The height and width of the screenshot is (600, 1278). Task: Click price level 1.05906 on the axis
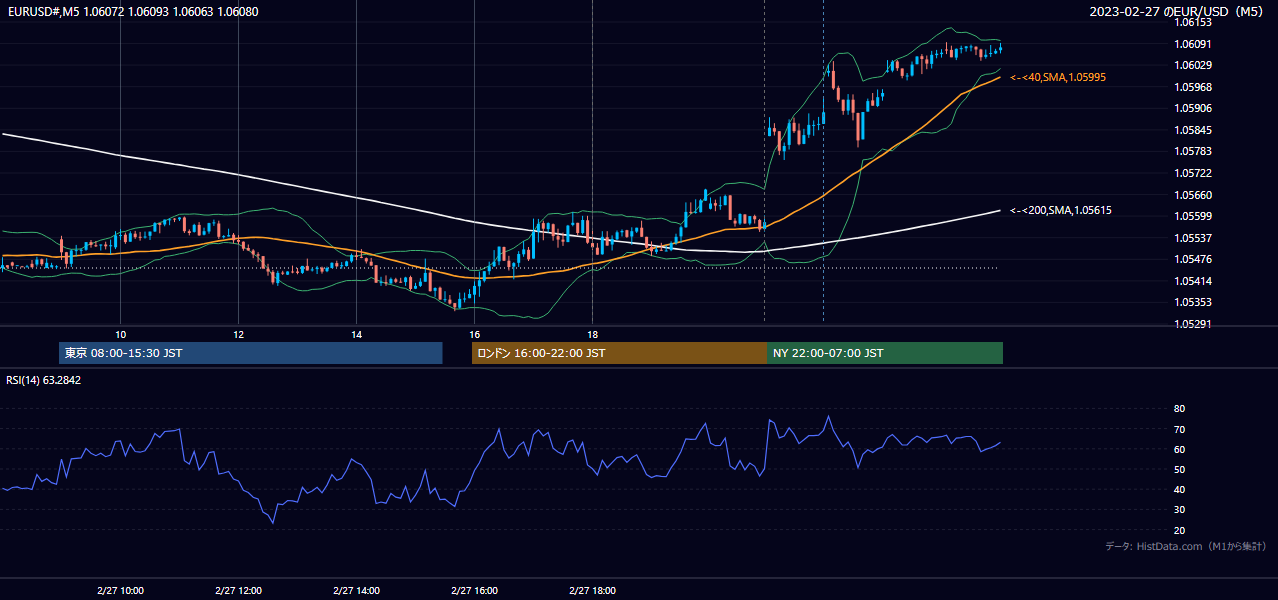[x=1192, y=108]
